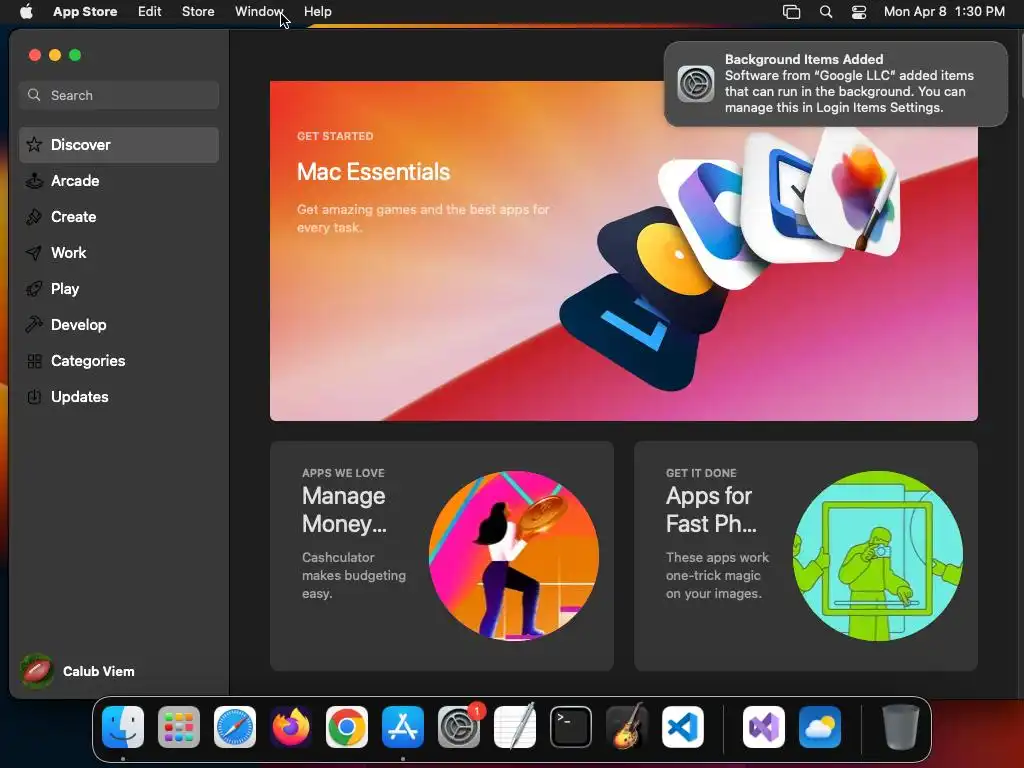The image size is (1024, 768).
Task: Click the Arcade joystick icon
Action: [x=34, y=180]
